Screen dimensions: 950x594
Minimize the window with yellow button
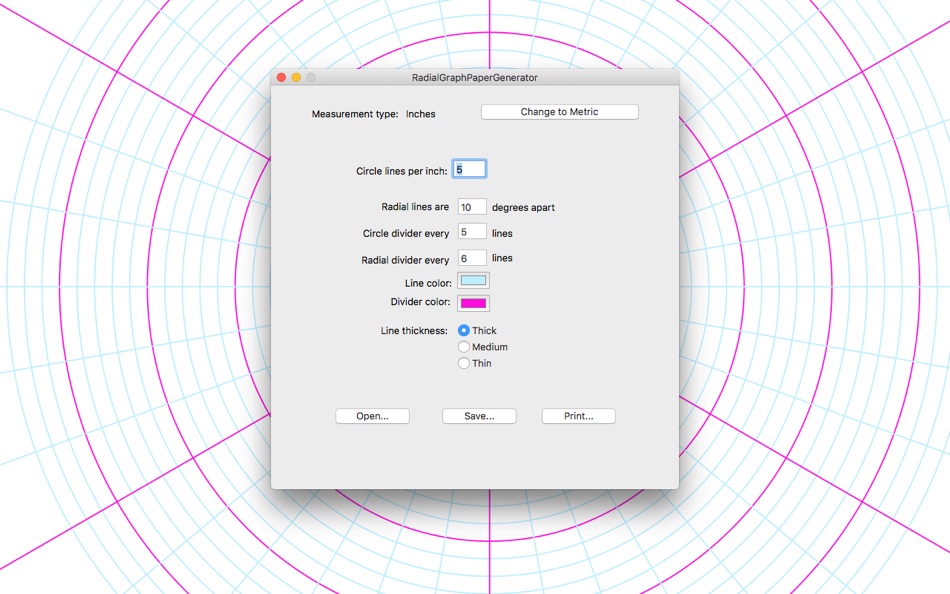(296, 78)
